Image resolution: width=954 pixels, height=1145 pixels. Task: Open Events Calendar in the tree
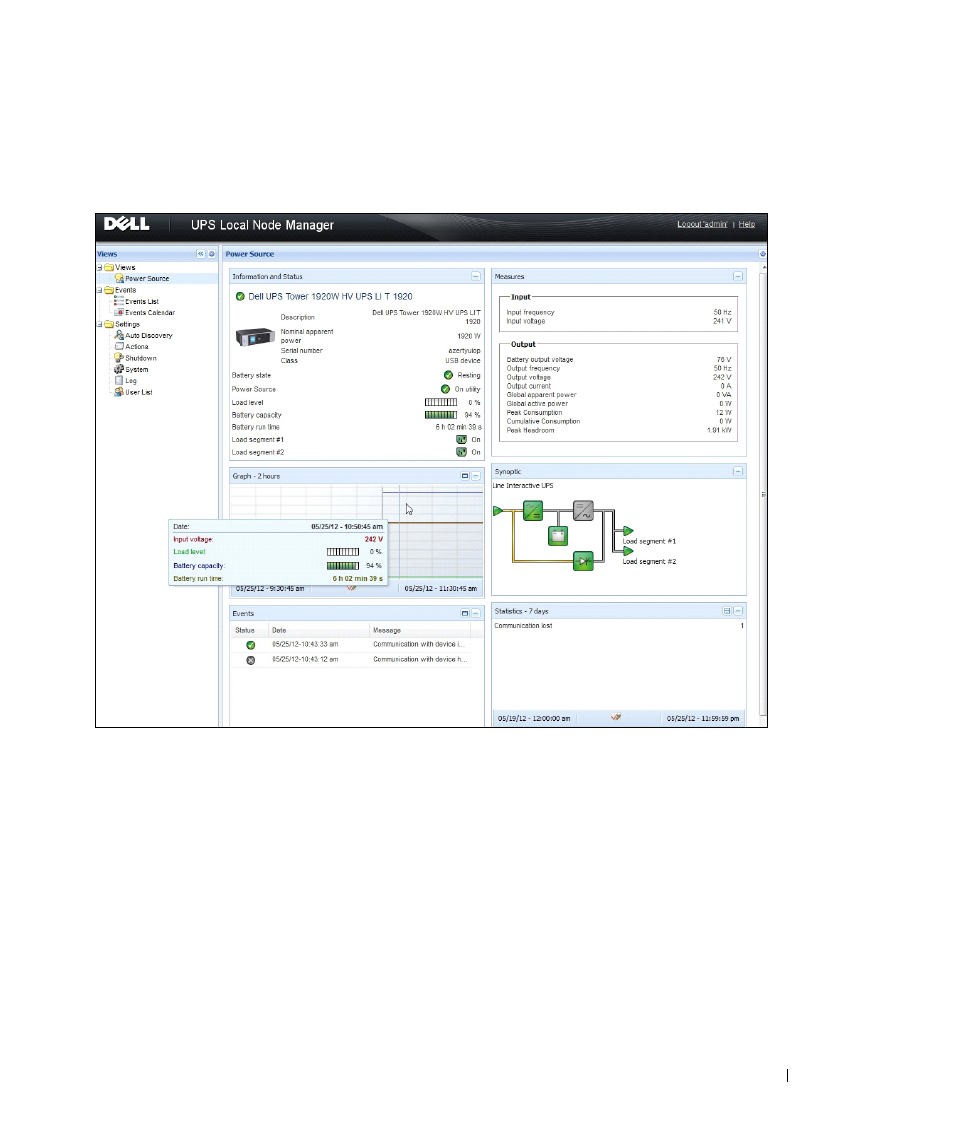click(150, 313)
